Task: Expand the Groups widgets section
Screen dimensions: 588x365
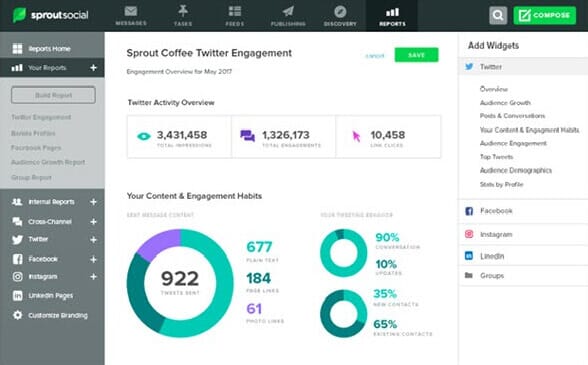Action: click(x=523, y=275)
